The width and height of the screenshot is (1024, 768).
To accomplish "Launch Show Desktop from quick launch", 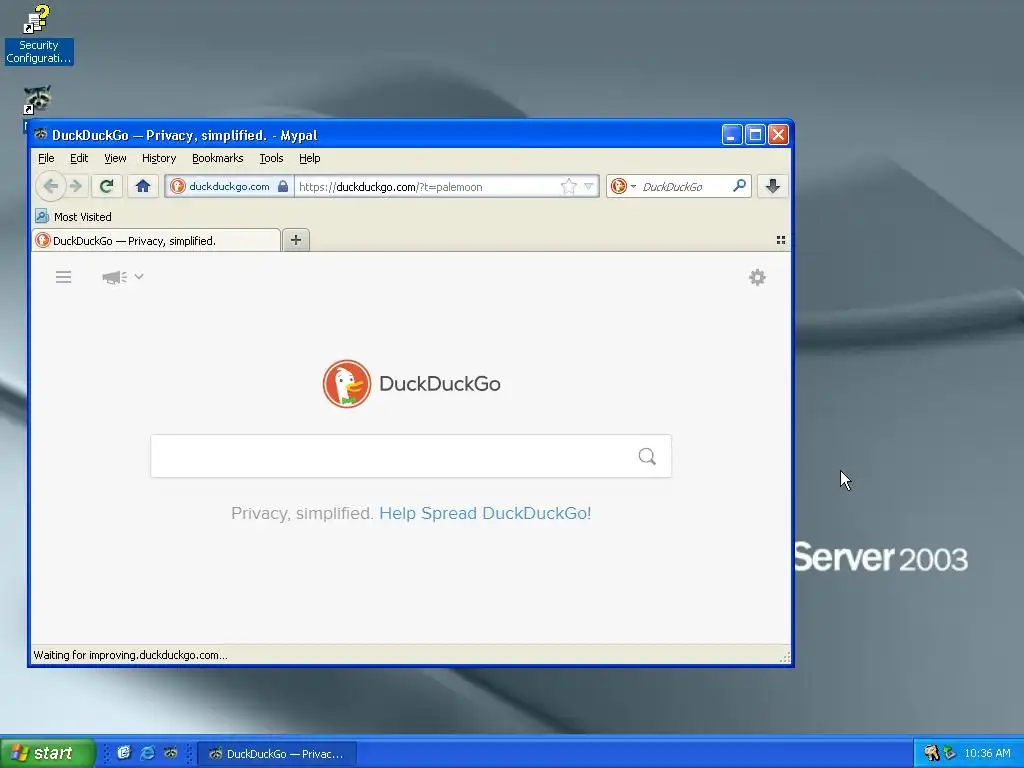I will click(x=123, y=753).
